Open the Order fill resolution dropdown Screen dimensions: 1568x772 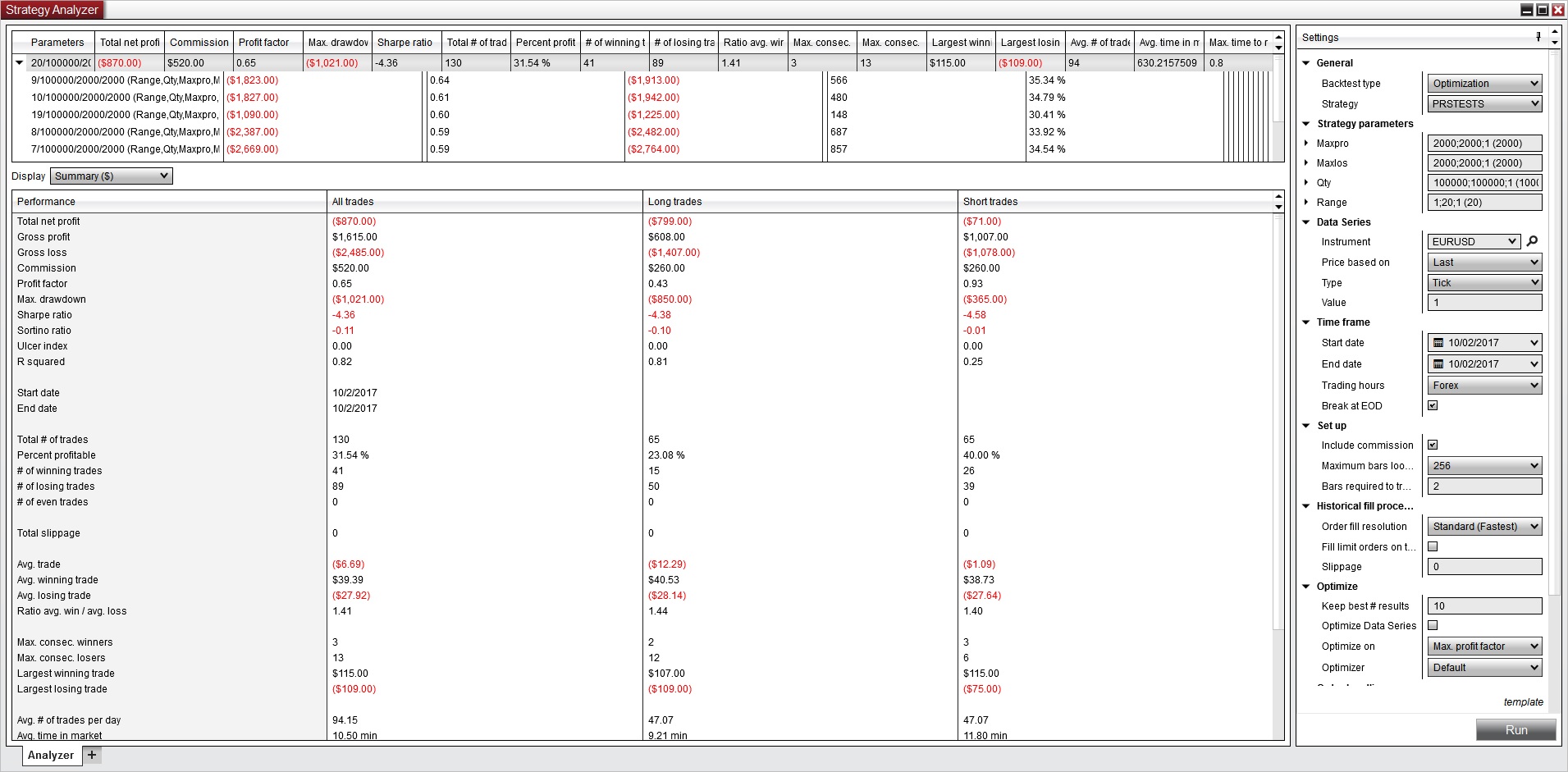coord(1484,527)
